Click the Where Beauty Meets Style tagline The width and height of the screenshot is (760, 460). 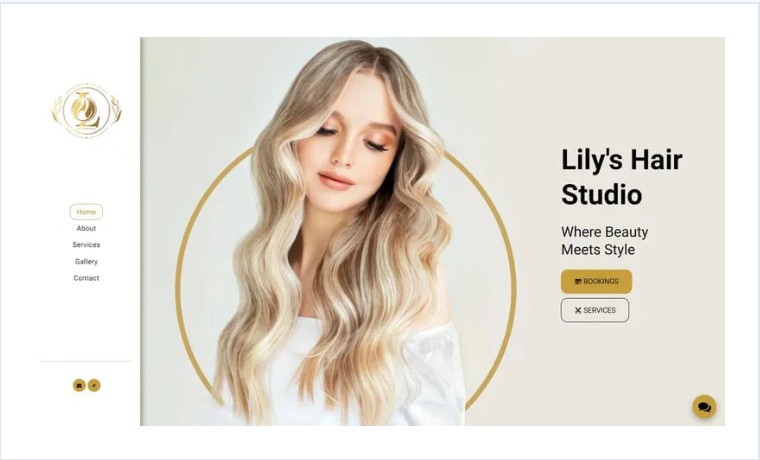[x=604, y=240]
